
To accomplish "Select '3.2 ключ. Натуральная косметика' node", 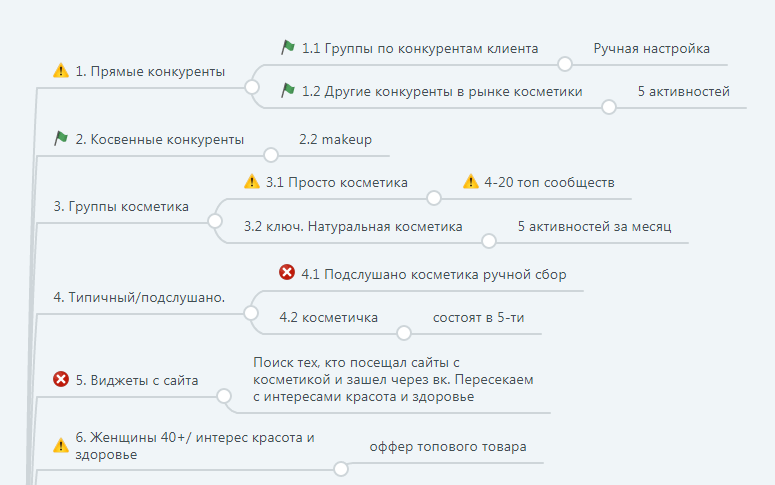I will [353, 227].
